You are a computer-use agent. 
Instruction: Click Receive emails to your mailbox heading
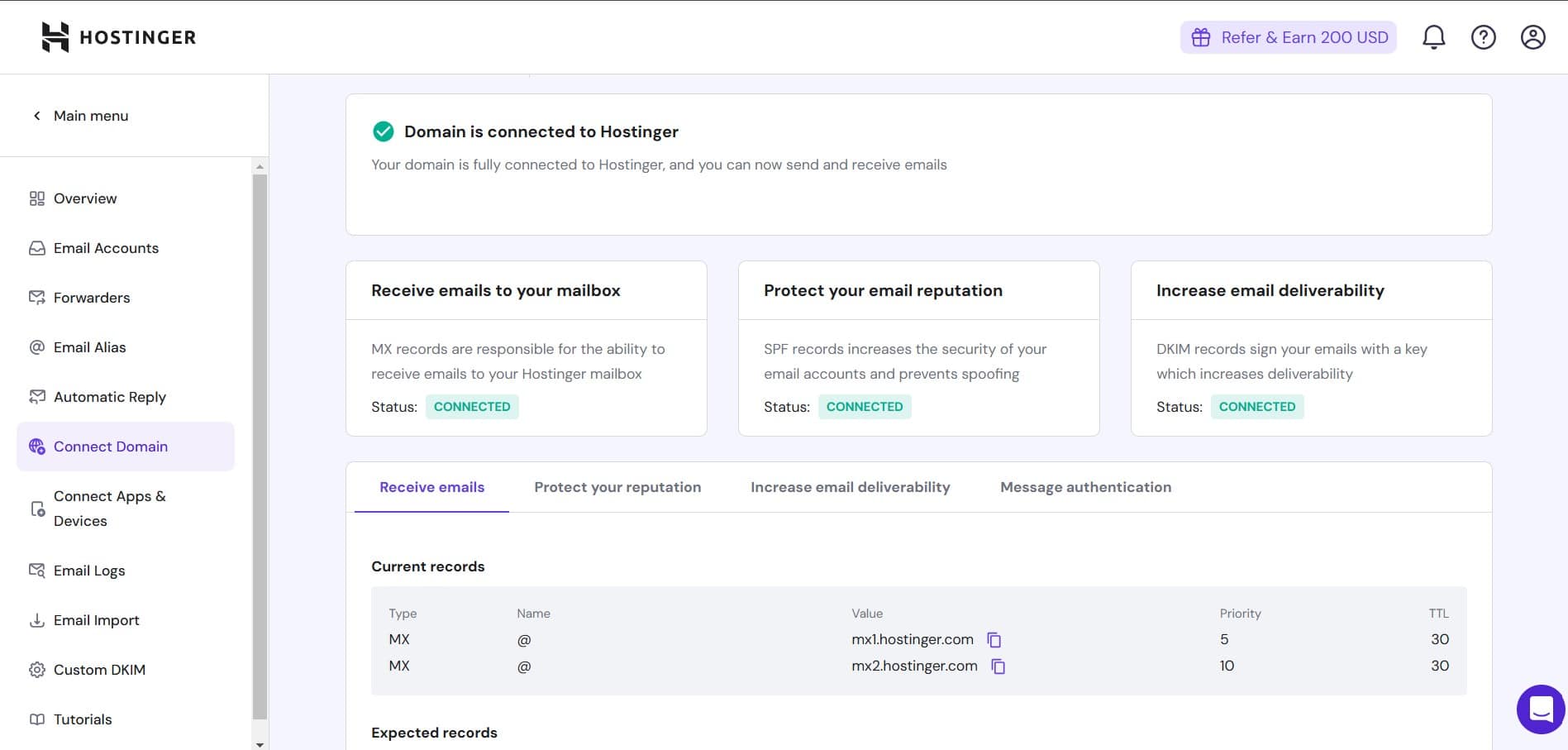coord(496,290)
